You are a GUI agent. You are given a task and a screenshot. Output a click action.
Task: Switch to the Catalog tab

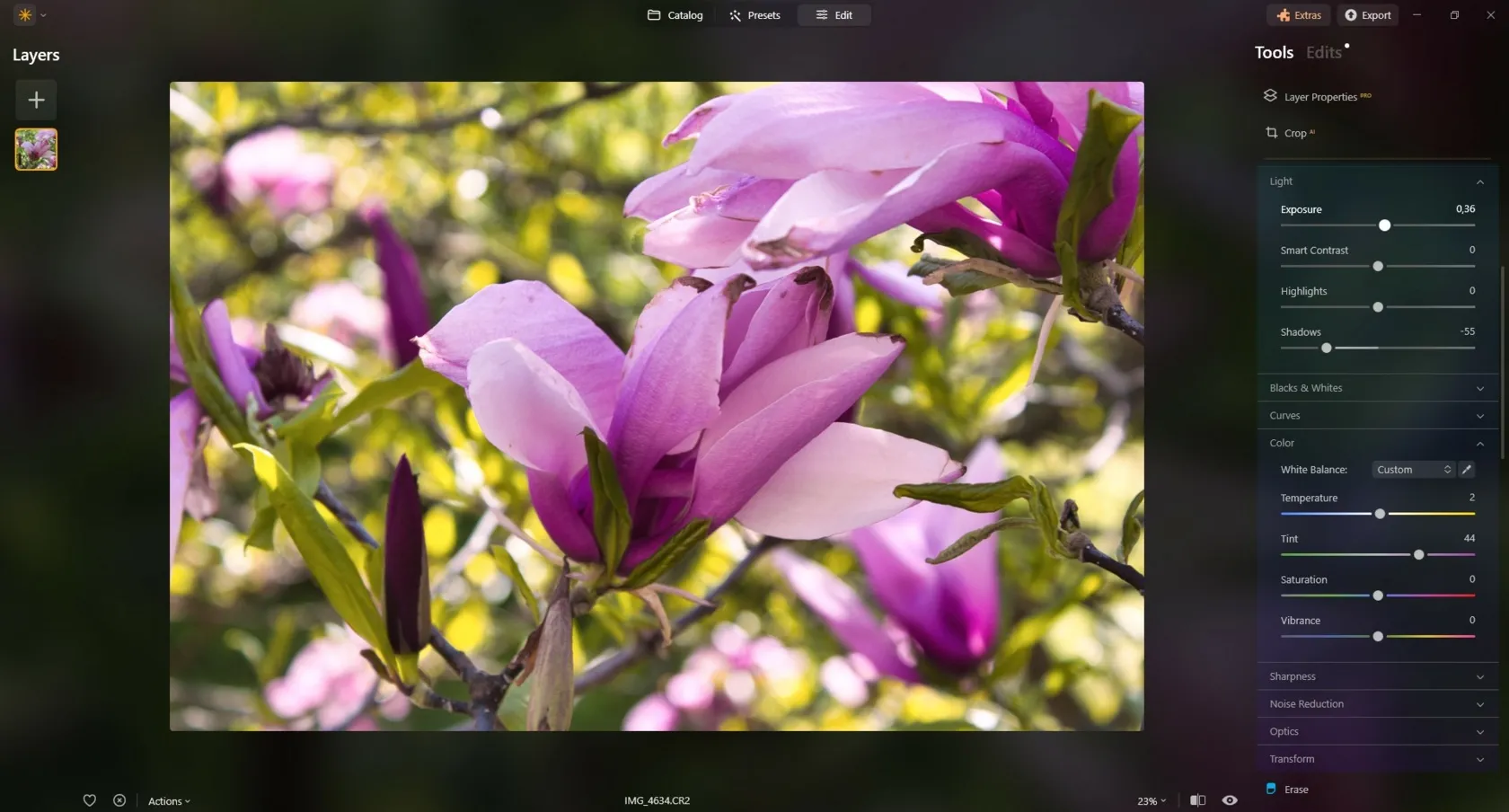tap(675, 15)
